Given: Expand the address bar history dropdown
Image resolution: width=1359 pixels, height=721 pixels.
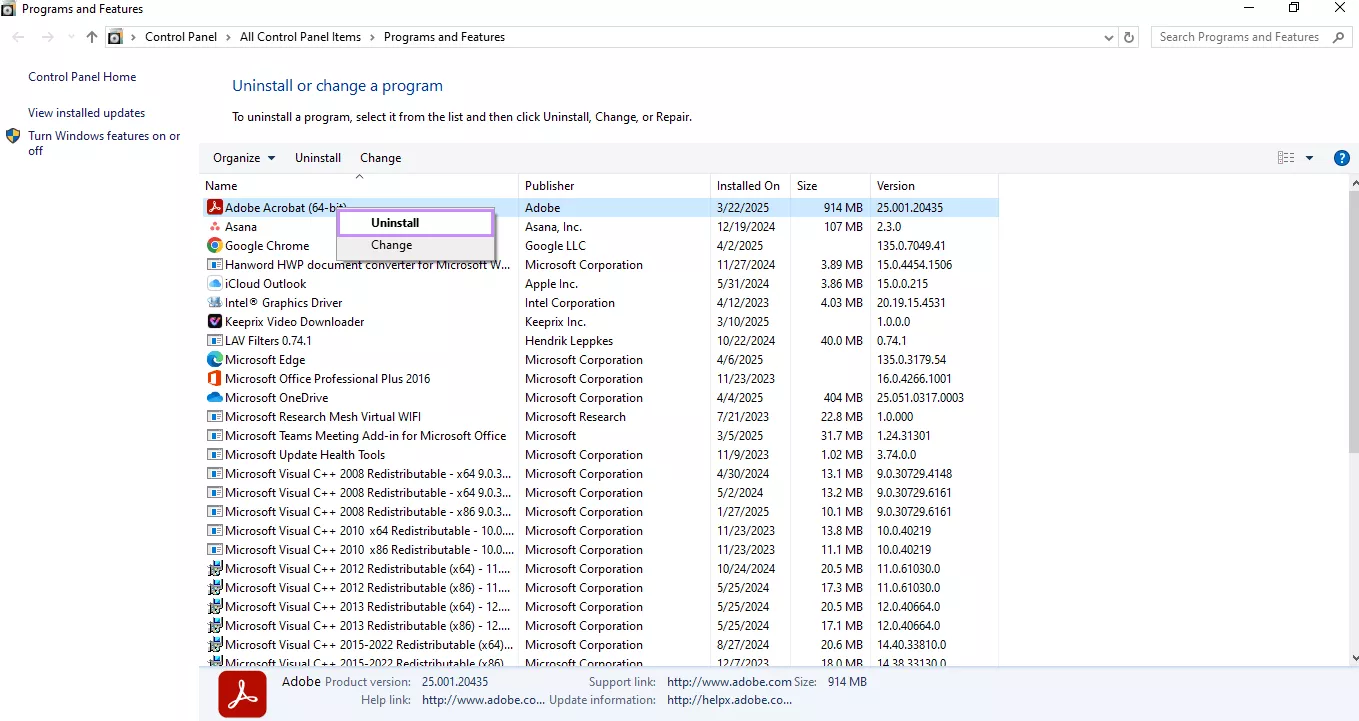Looking at the screenshot, I should [1108, 37].
